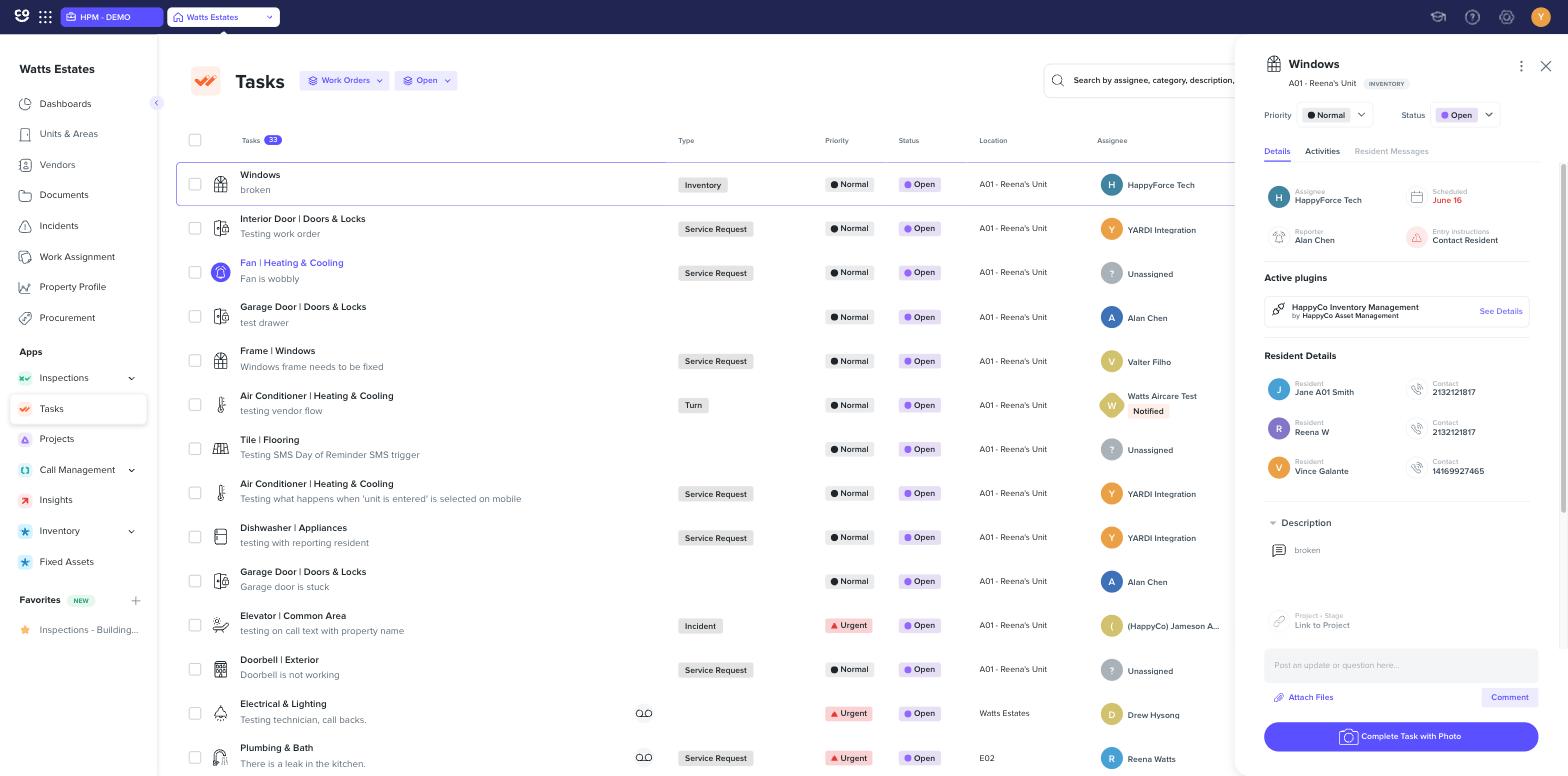Open the Watts Estates property selector
This screenshot has width=1568, height=776.
click(223, 17)
